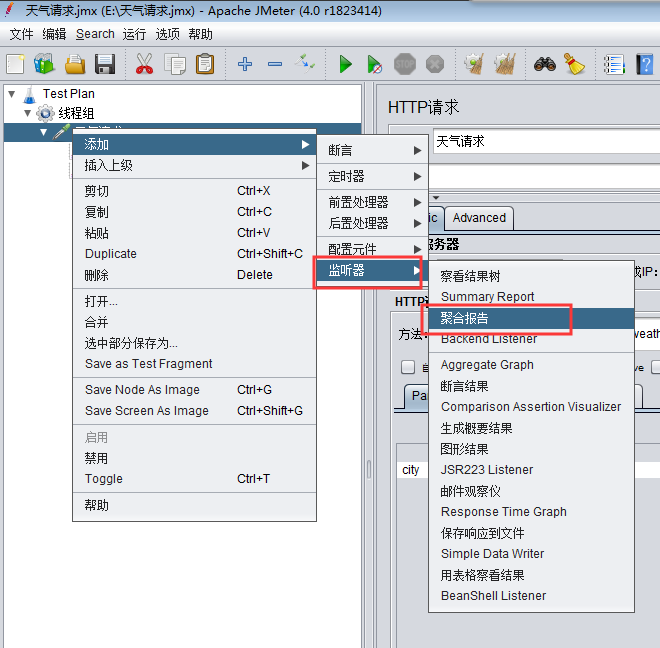
Task: Choose Summary Report listener
Action: (x=531, y=297)
